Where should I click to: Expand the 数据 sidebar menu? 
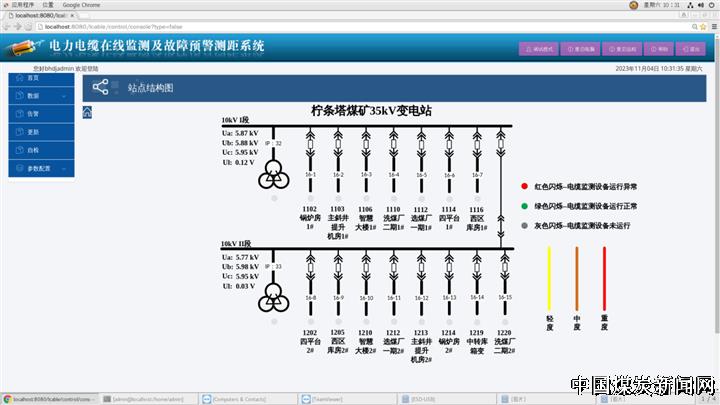[40, 96]
